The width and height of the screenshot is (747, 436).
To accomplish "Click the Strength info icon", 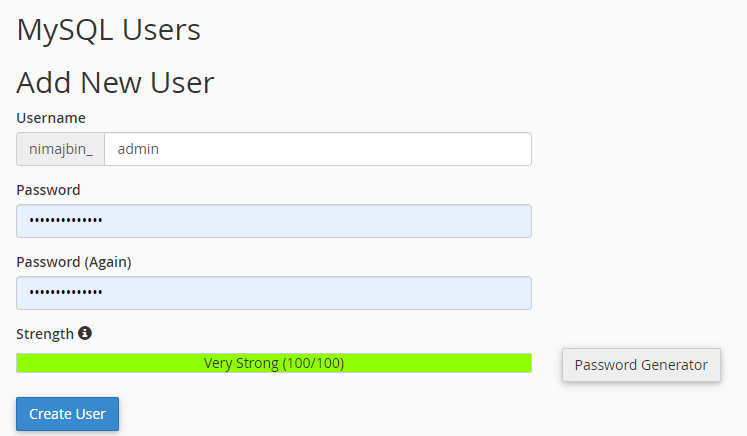I will (85, 333).
